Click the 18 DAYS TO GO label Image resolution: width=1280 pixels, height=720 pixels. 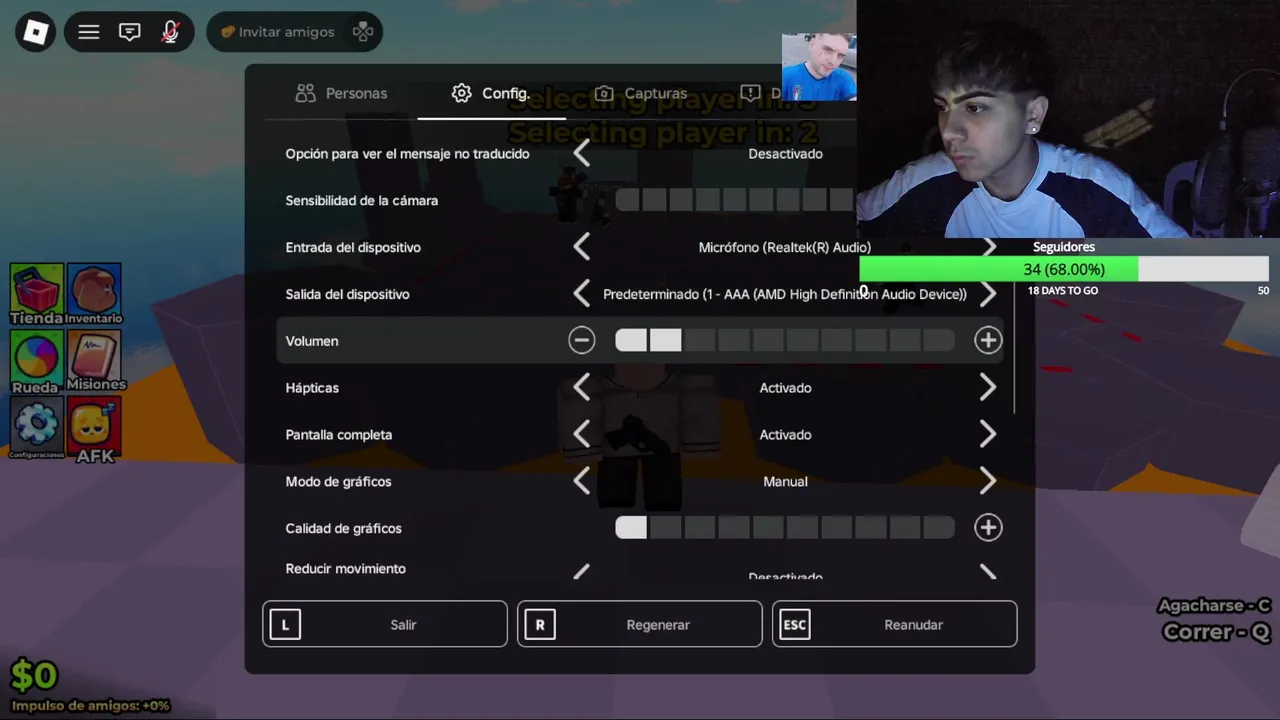1063,290
